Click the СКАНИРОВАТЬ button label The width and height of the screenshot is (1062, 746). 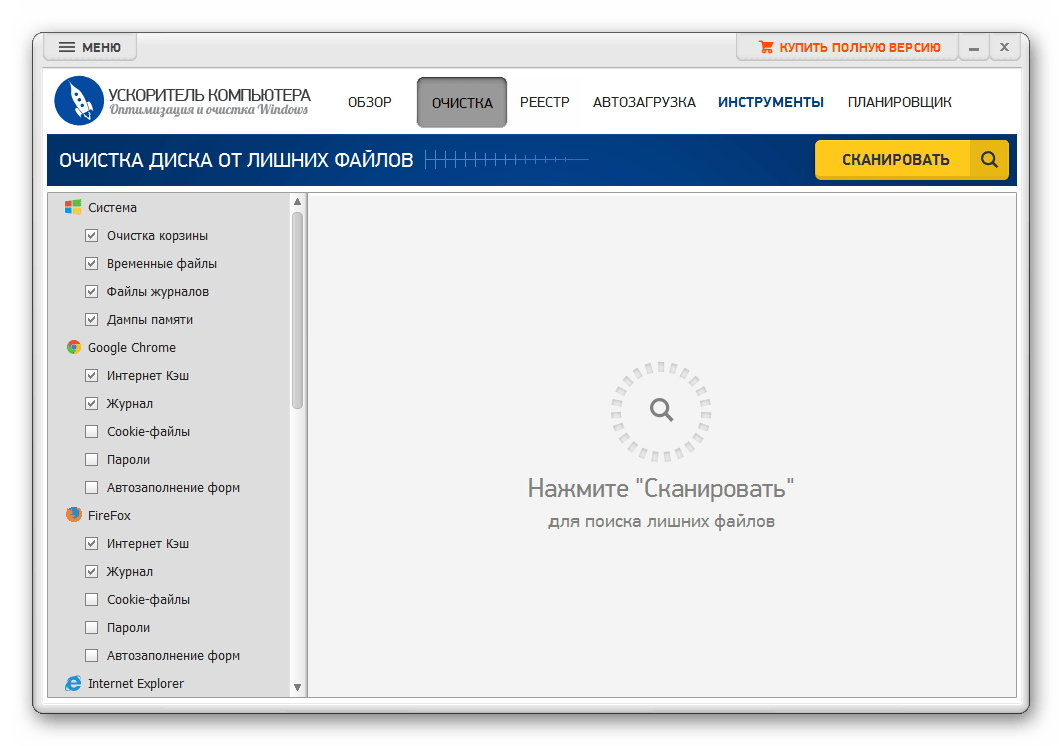pyautogui.click(x=895, y=160)
